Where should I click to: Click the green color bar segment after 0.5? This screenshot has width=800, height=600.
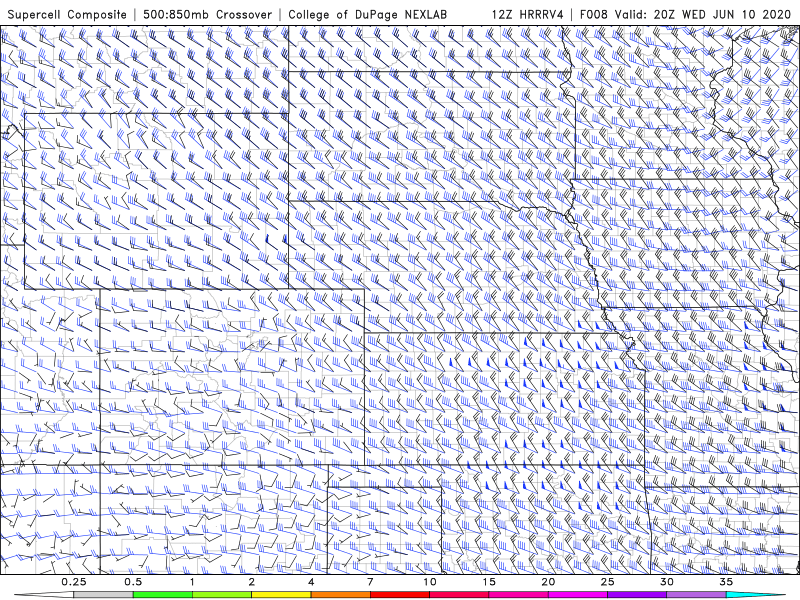[163, 595]
